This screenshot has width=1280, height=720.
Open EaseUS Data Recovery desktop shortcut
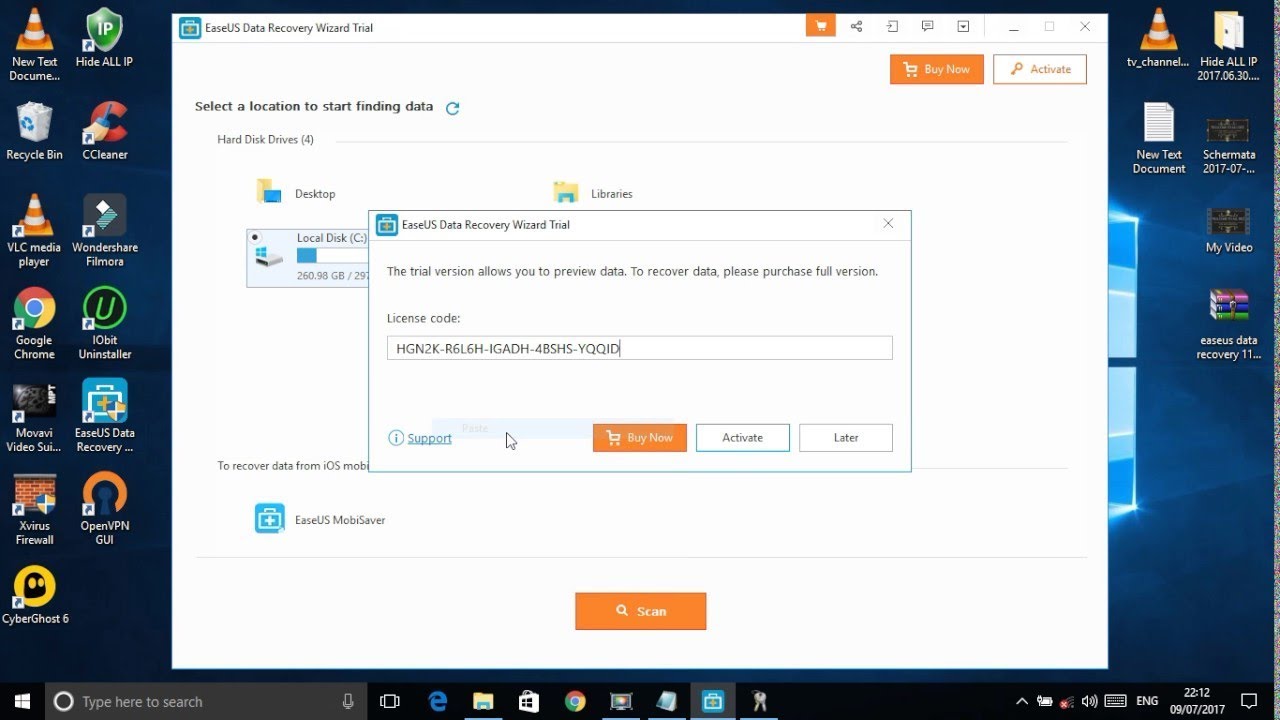pos(104,417)
